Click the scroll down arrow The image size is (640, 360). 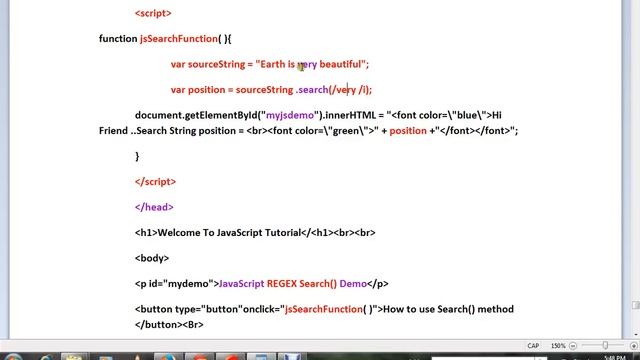(x=636, y=335)
